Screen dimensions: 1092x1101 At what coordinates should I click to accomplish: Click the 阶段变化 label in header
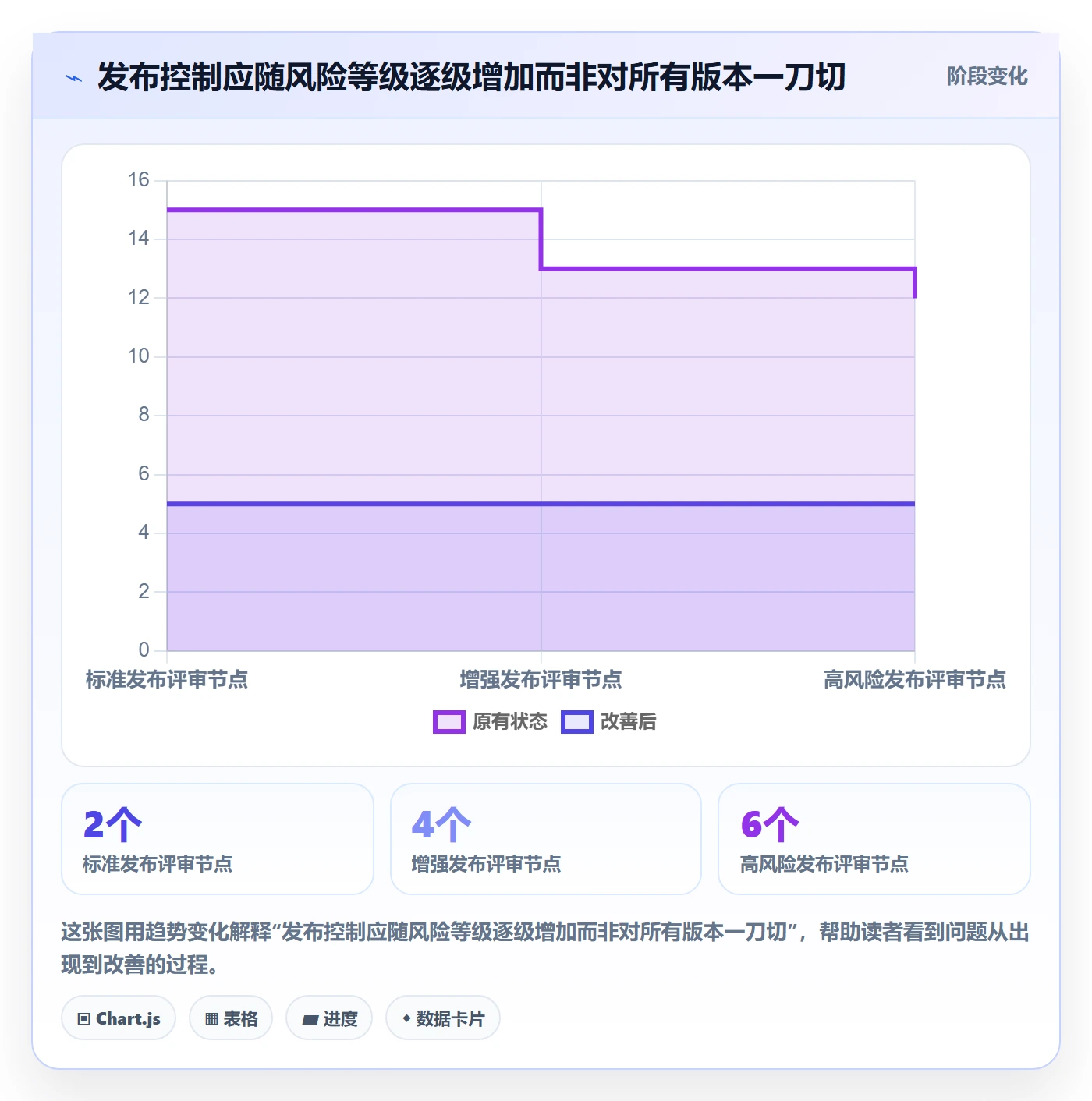coord(987,76)
